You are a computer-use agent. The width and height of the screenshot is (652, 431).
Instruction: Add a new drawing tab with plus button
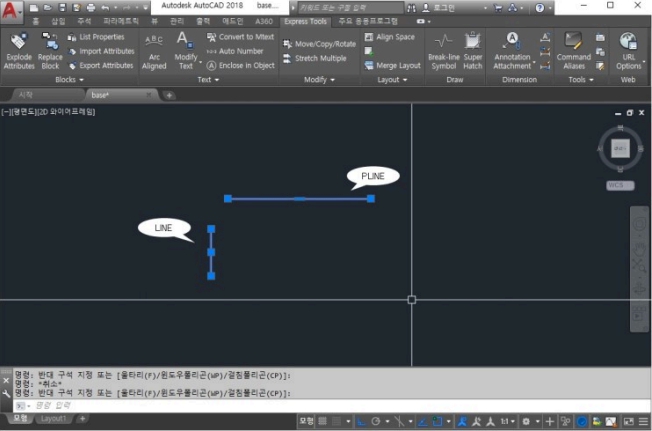[169, 96]
